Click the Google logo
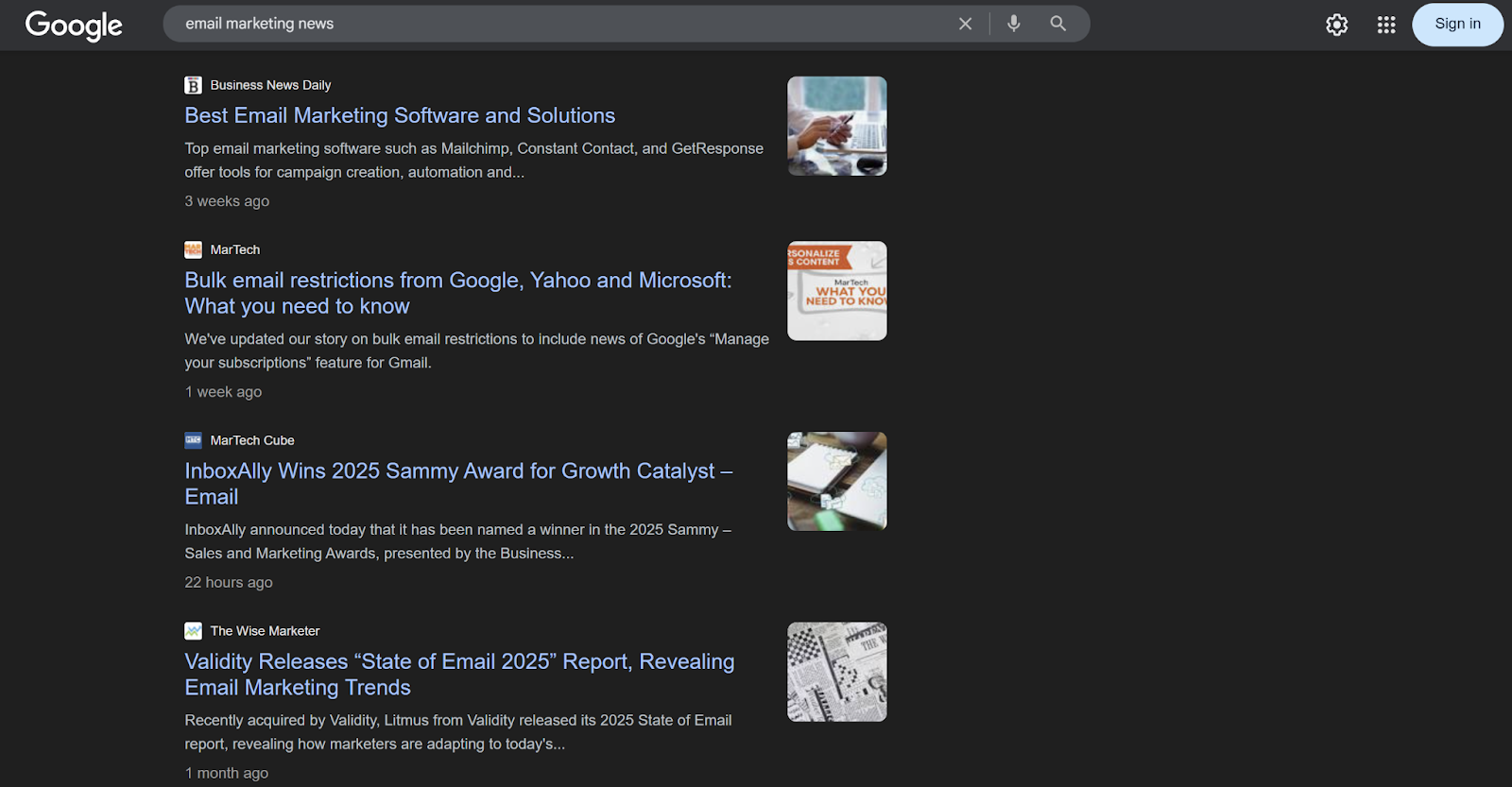Viewport: 1512px width, 787px height. coord(74,26)
